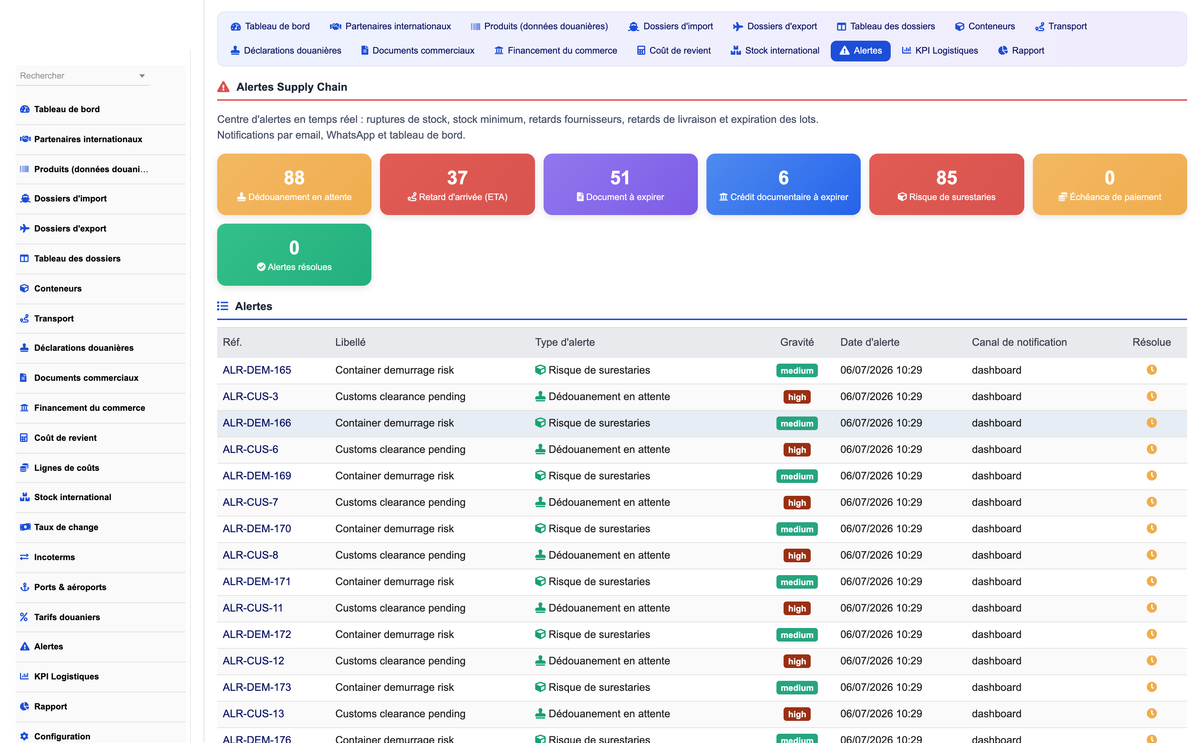
Task: Click the dashboard cell in the ALR-DEM-172 row
Action: pos(997,635)
